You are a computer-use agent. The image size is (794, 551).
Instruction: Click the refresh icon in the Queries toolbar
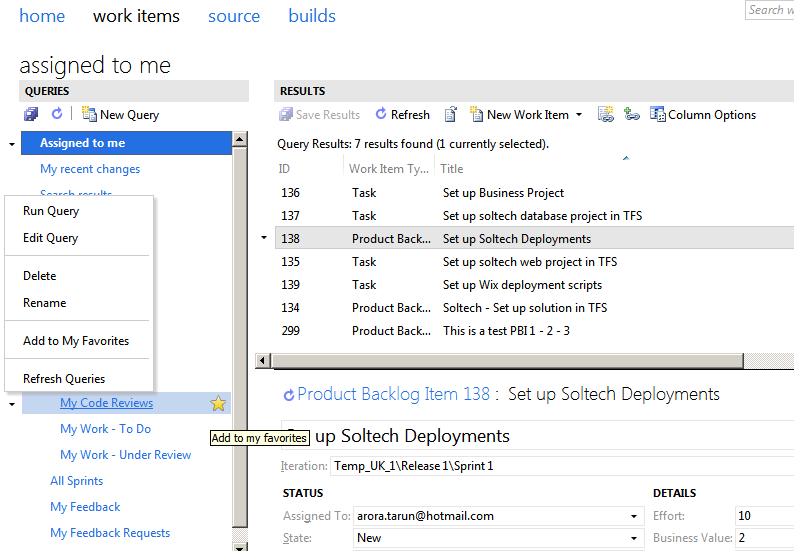57,113
